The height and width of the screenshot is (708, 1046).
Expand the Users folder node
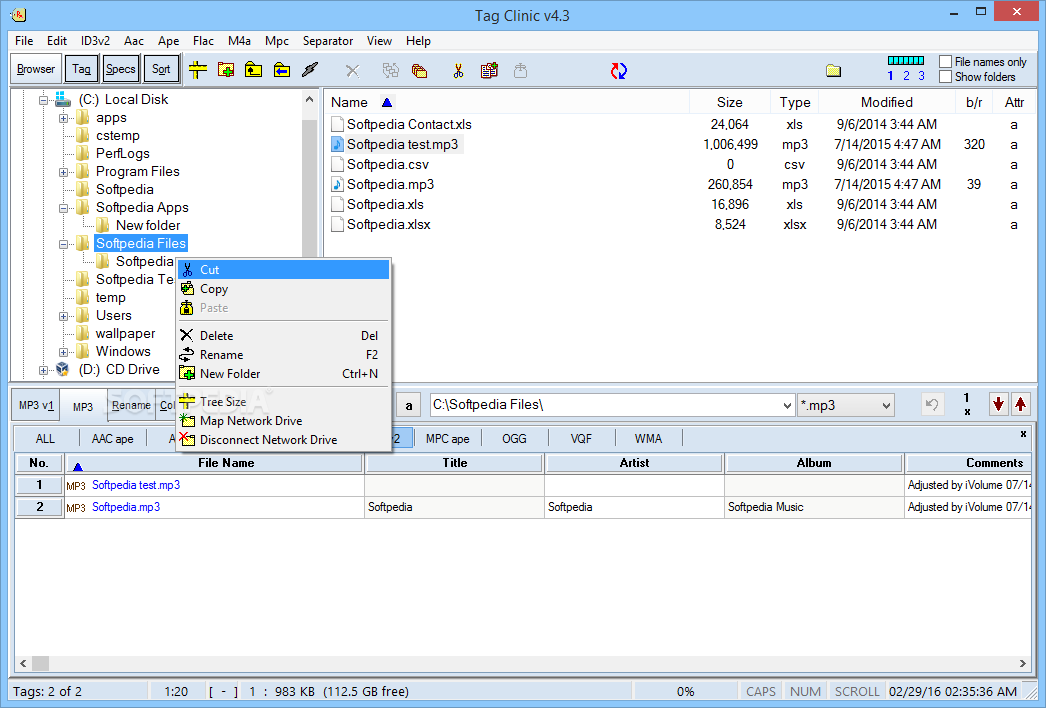point(63,316)
